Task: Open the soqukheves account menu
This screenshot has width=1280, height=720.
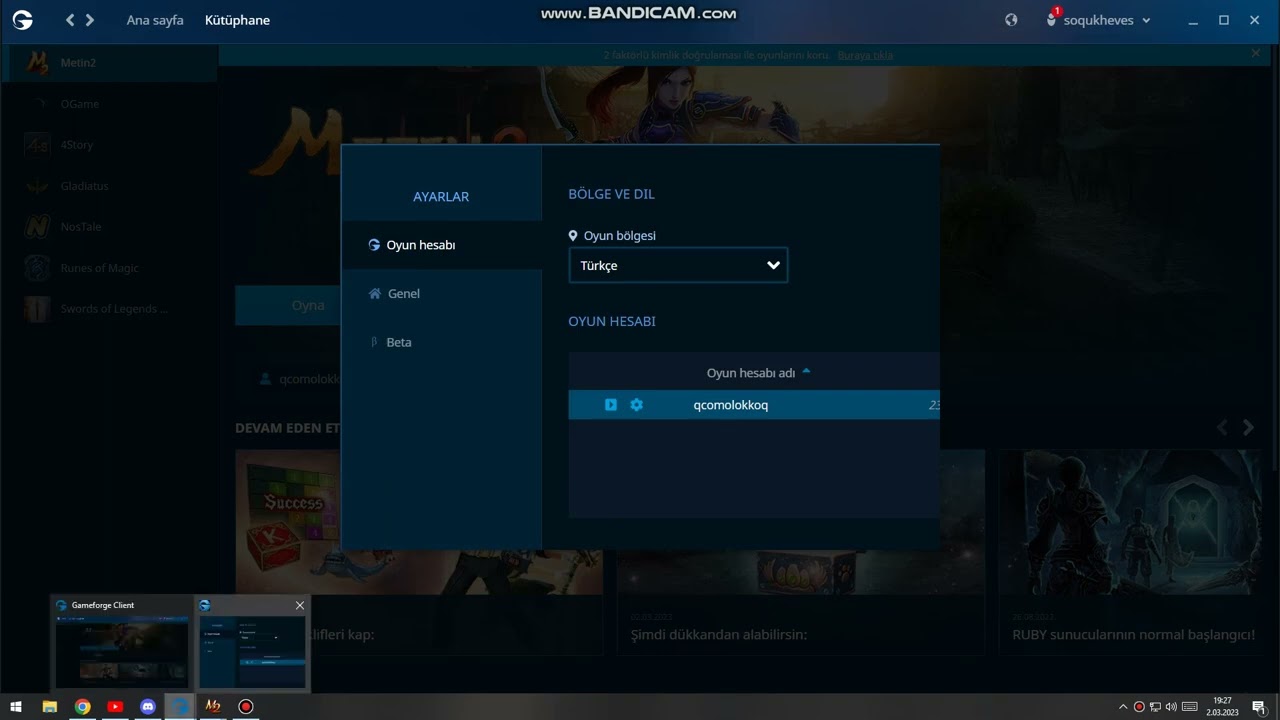Action: pyautogui.click(x=1106, y=20)
